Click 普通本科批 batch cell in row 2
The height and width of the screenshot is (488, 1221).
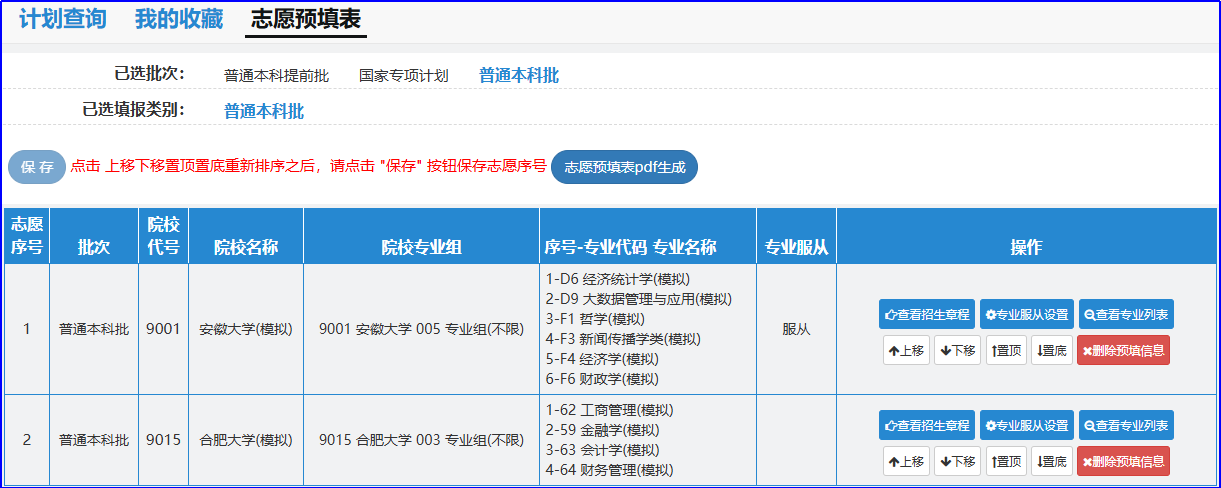(94, 440)
